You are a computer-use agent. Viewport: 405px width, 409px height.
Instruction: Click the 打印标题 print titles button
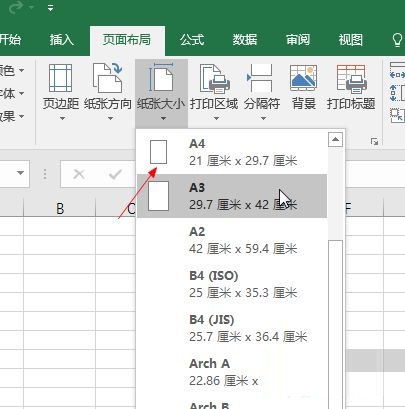[x=351, y=87]
